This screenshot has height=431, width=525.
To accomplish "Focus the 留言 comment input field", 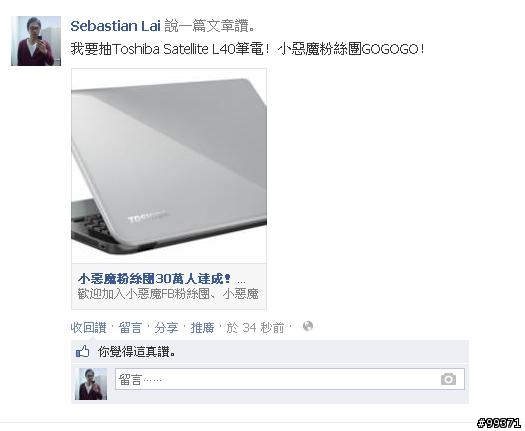I will [290, 379].
